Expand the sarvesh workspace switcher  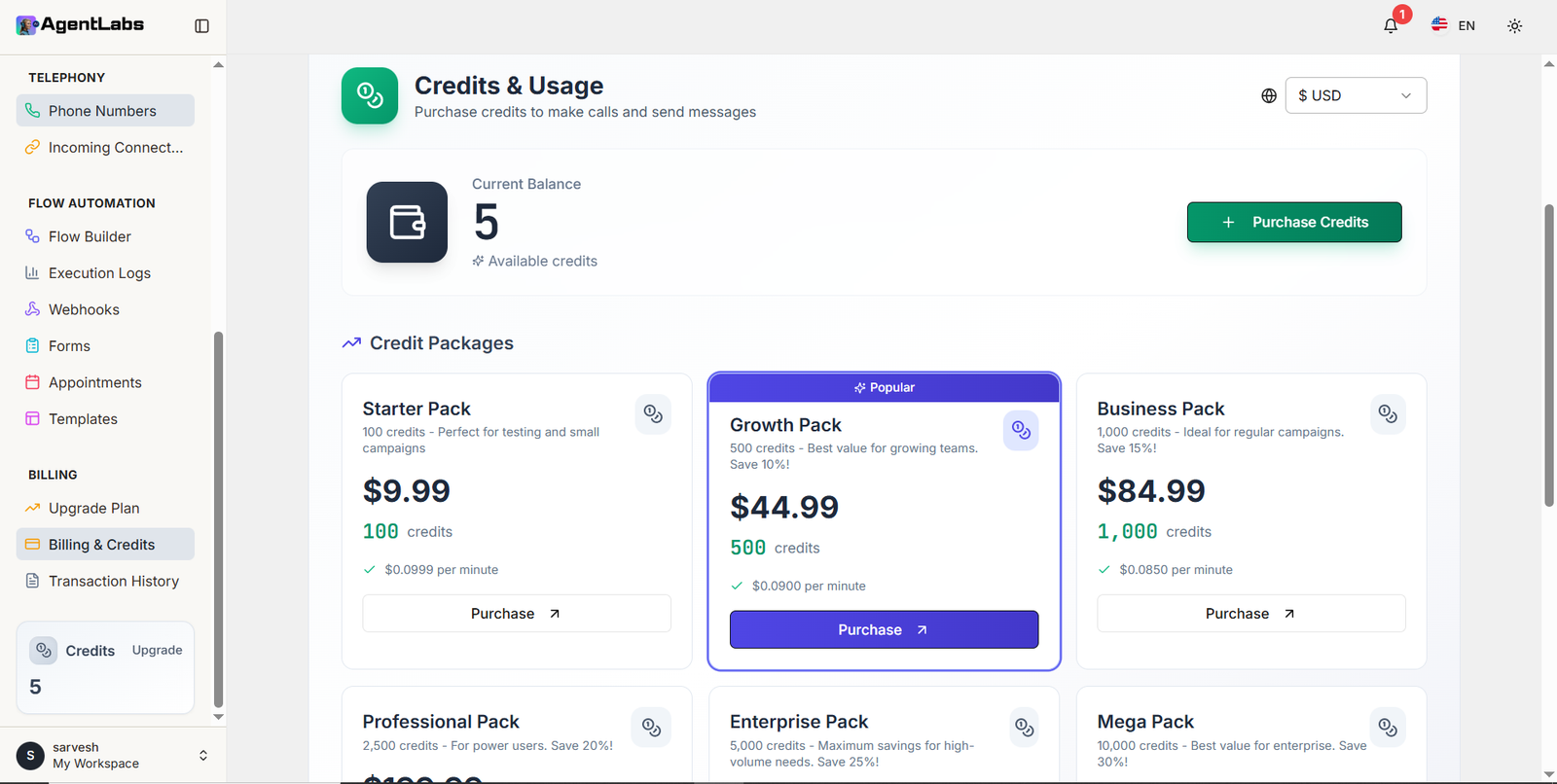coord(203,756)
